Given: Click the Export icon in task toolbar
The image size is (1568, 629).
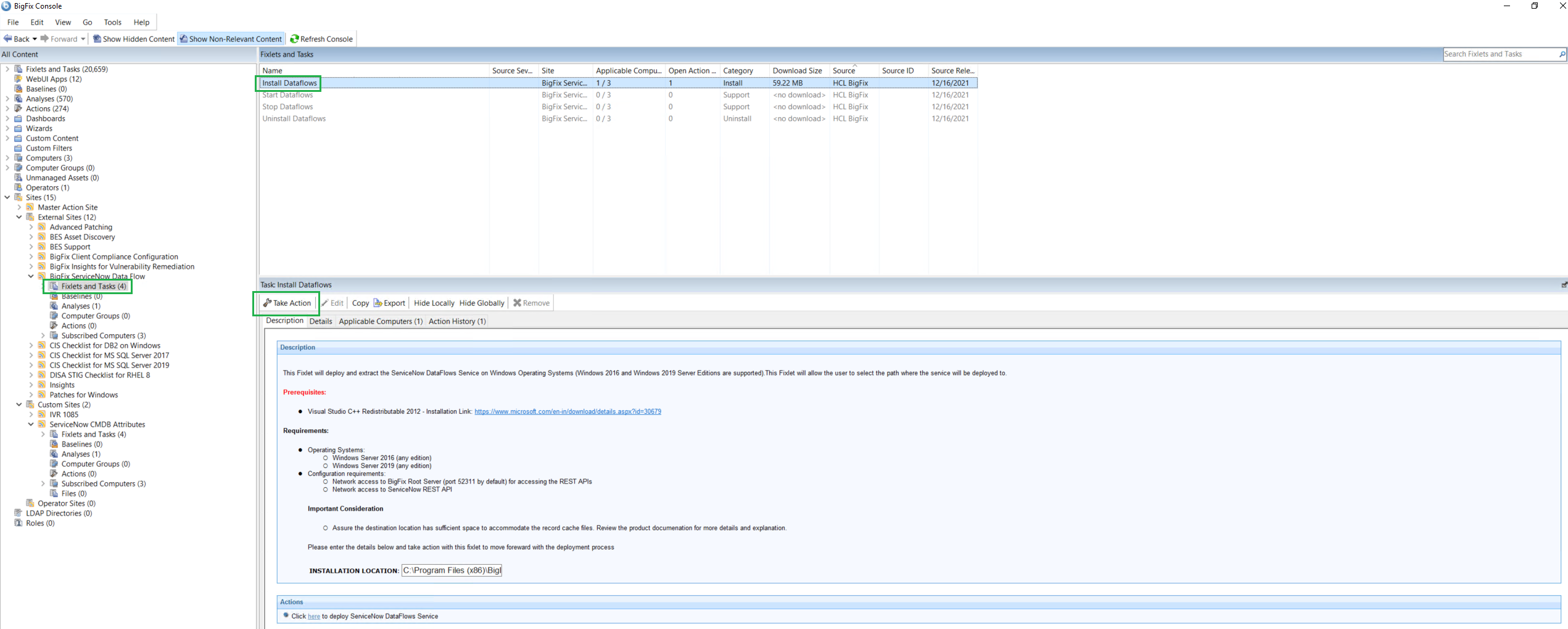Looking at the screenshot, I should pos(378,303).
